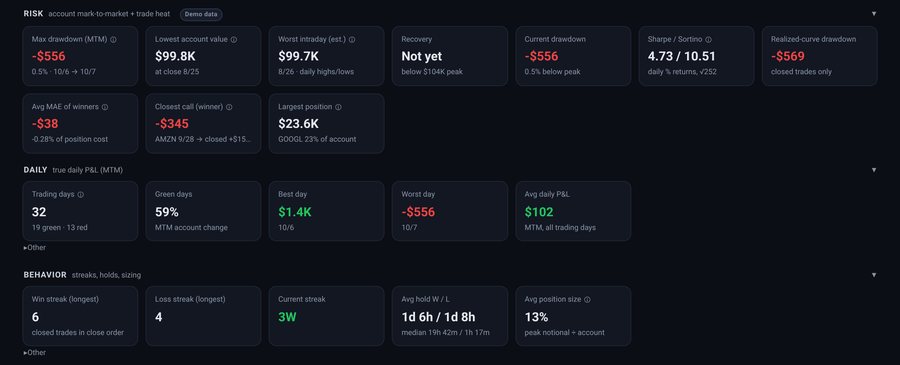Click info icon beside Lowest account value
Image resolution: width=900 pixels, height=365 pixels.
pos(234,40)
